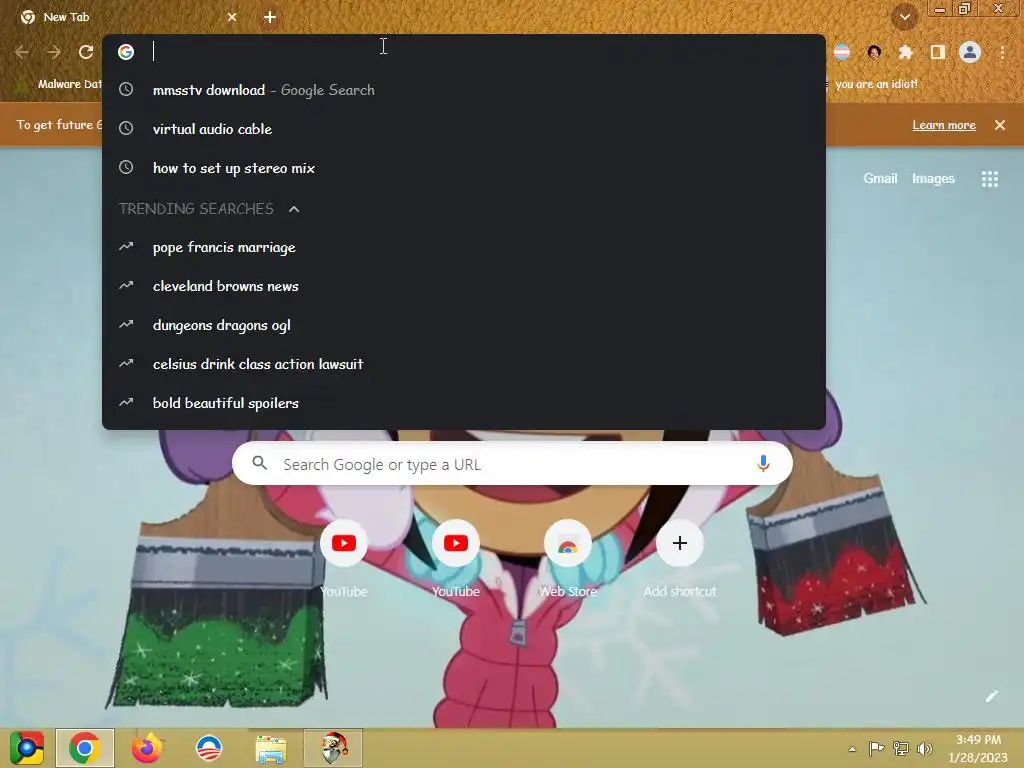Open network status tray icon
Image resolution: width=1024 pixels, height=768 pixels.
click(x=901, y=748)
